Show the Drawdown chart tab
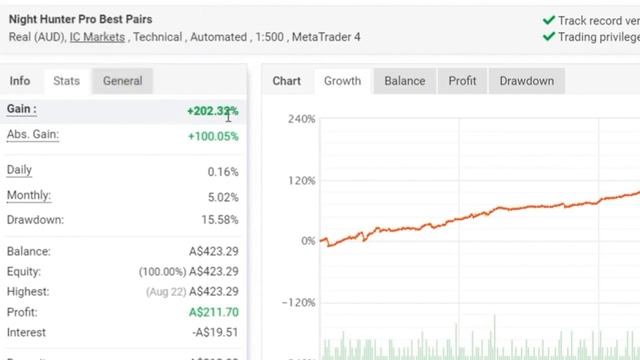This screenshot has width=640, height=360. point(527,81)
